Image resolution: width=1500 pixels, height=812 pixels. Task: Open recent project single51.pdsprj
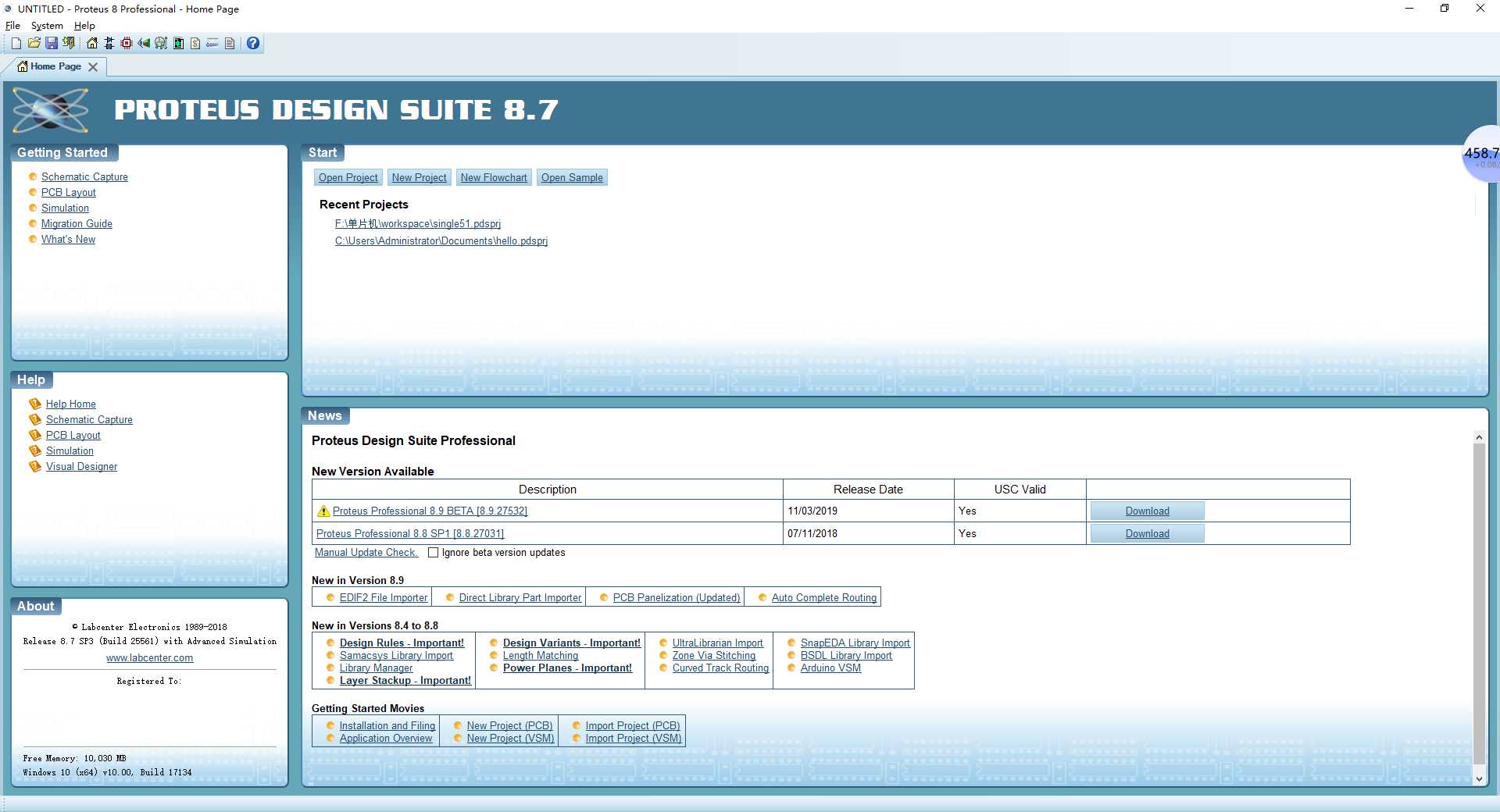point(418,224)
